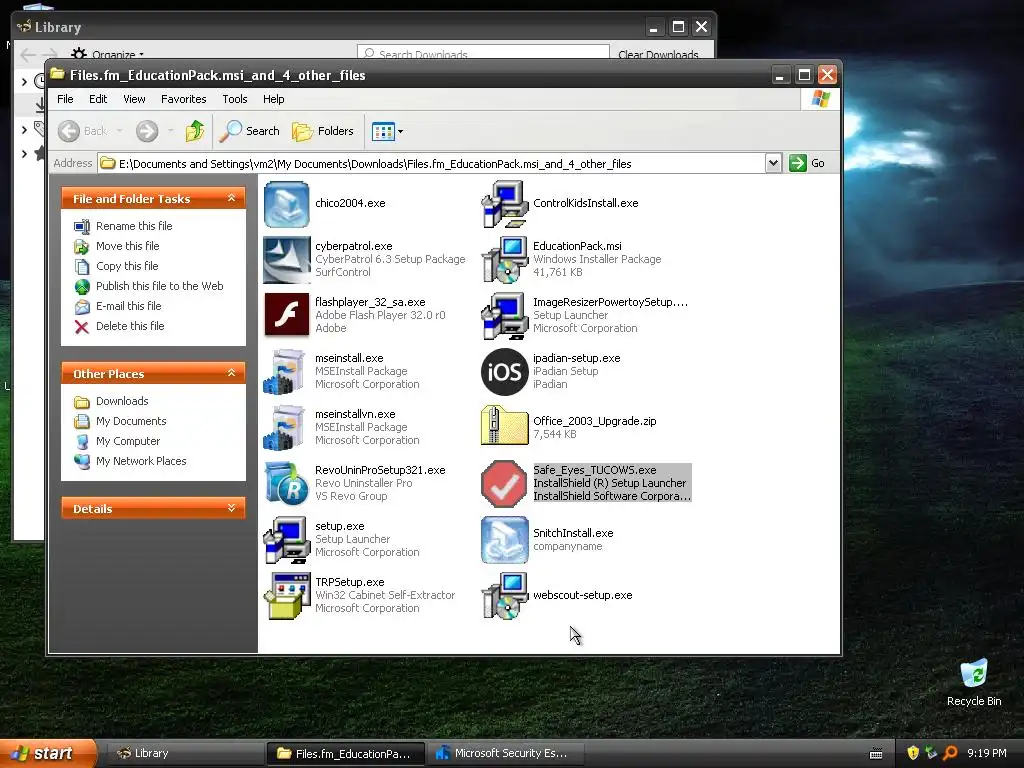Collapse the Other Places panel
Viewport: 1024px width, 768px height.
(x=231, y=373)
